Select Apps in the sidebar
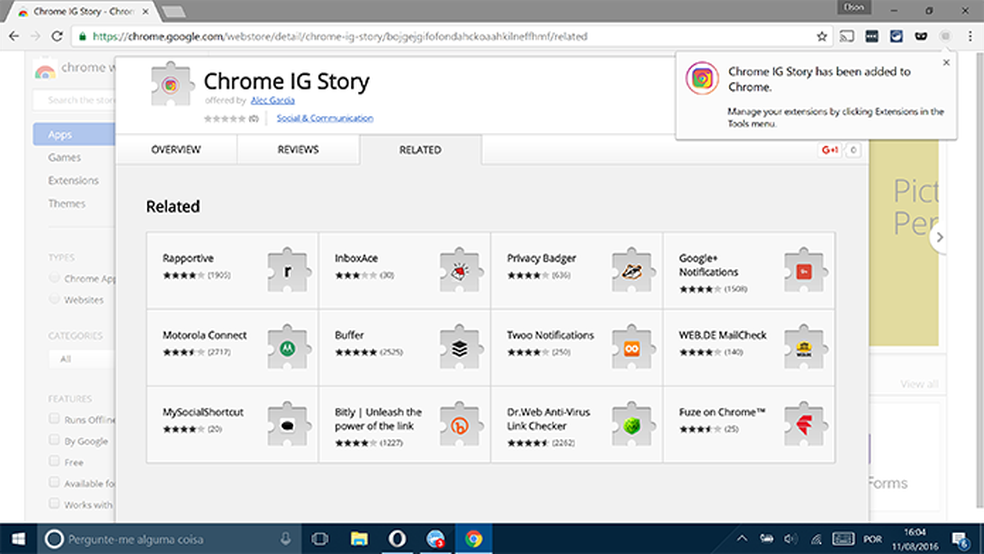This screenshot has width=984, height=554. tap(74, 134)
